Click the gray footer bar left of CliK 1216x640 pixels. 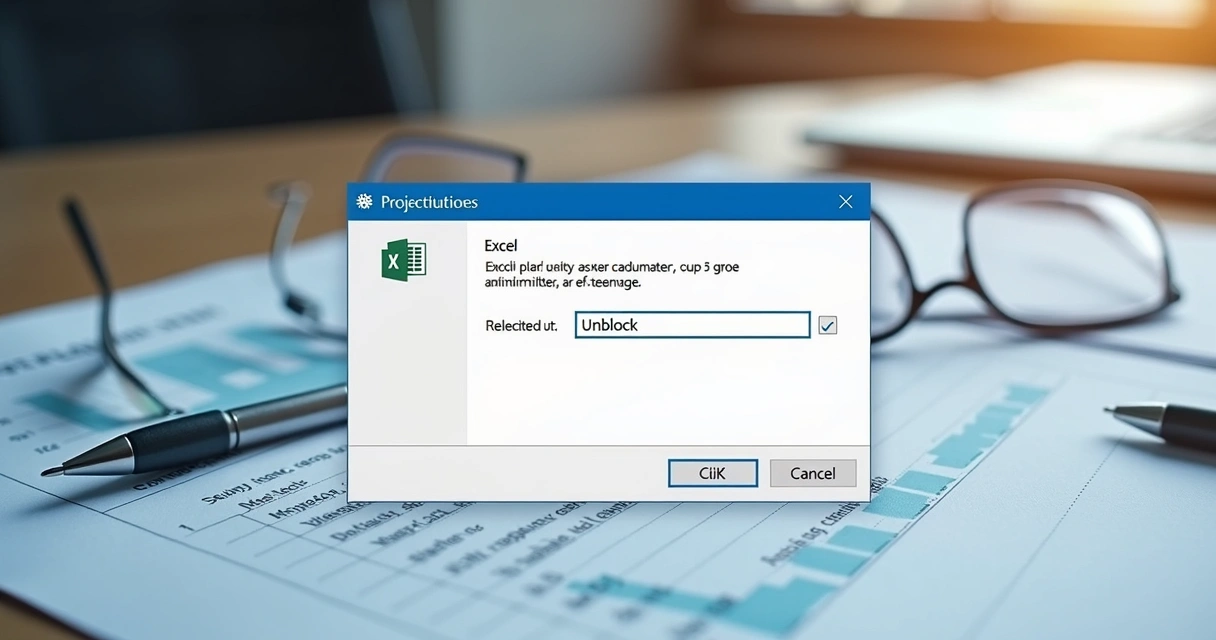[500, 473]
